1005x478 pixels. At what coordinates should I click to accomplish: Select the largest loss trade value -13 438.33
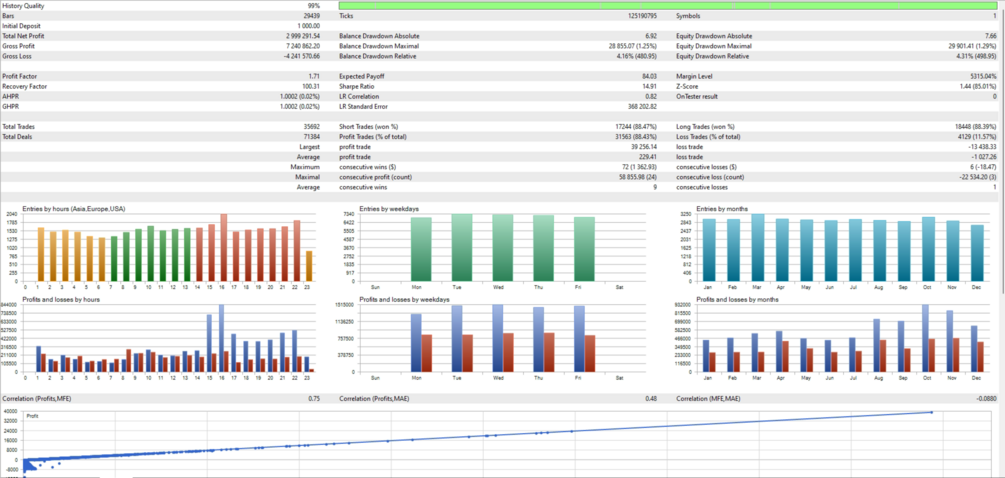[x=983, y=147]
